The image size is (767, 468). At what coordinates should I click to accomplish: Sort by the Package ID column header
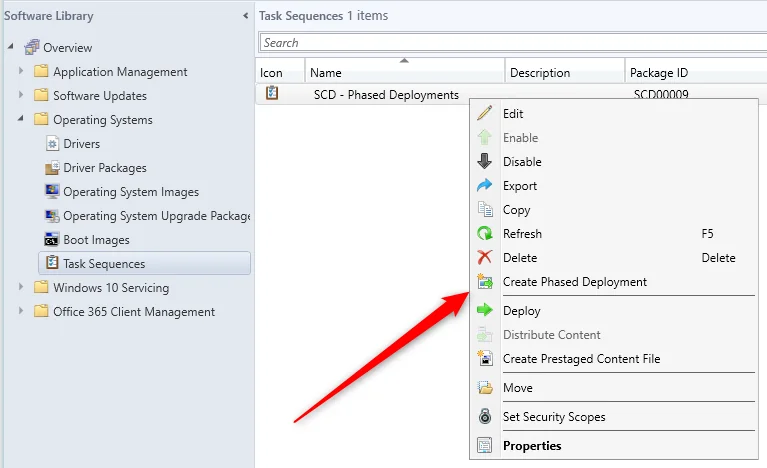(658, 73)
